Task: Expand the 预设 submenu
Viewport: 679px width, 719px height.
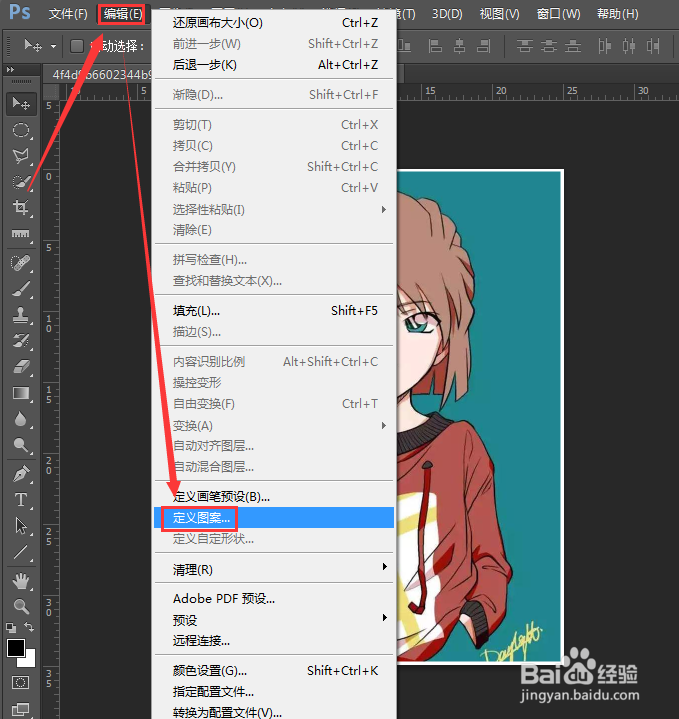Action: [274, 620]
